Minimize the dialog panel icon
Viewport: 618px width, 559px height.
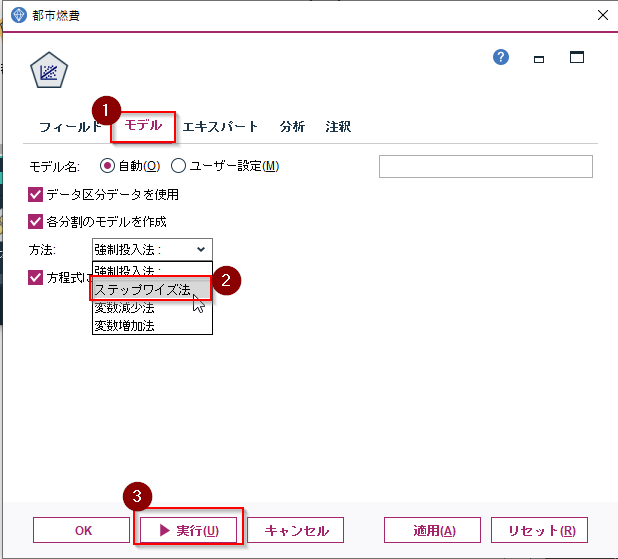pyautogui.click(x=539, y=59)
